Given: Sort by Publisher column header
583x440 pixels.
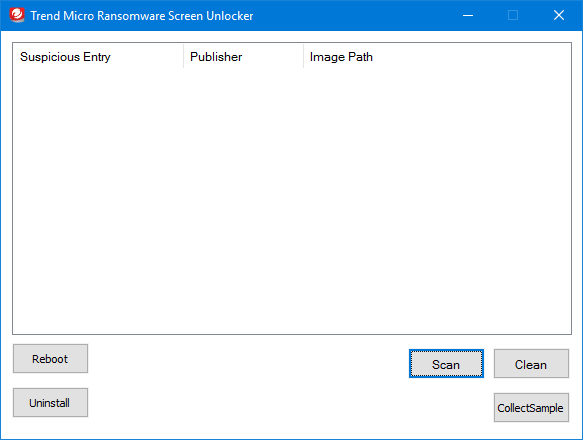Looking at the screenshot, I should [x=244, y=57].
